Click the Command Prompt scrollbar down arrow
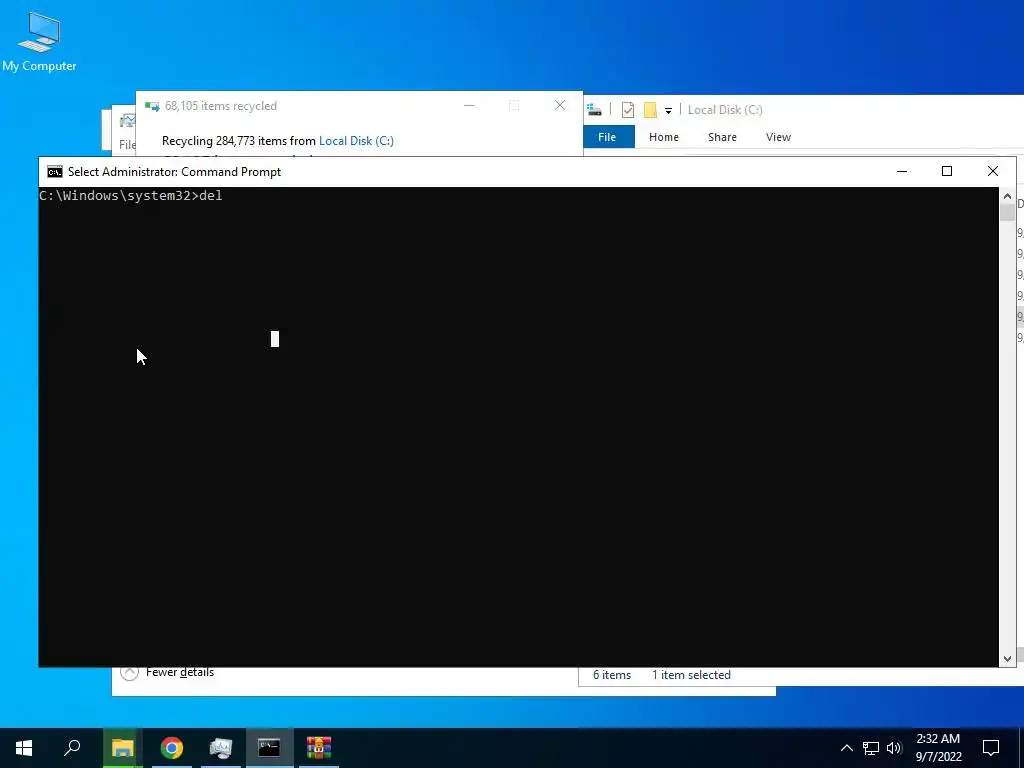The width and height of the screenshot is (1024, 768). pos(1007,659)
